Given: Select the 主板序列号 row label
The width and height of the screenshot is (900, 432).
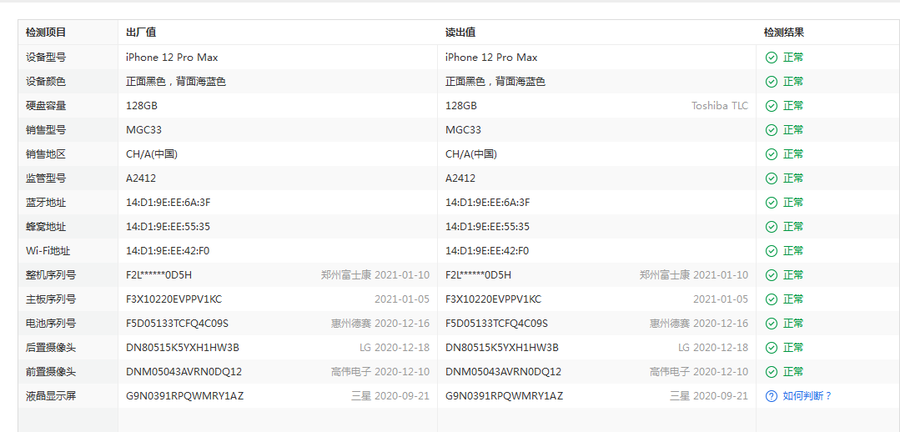Looking at the screenshot, I should (51, 299).
